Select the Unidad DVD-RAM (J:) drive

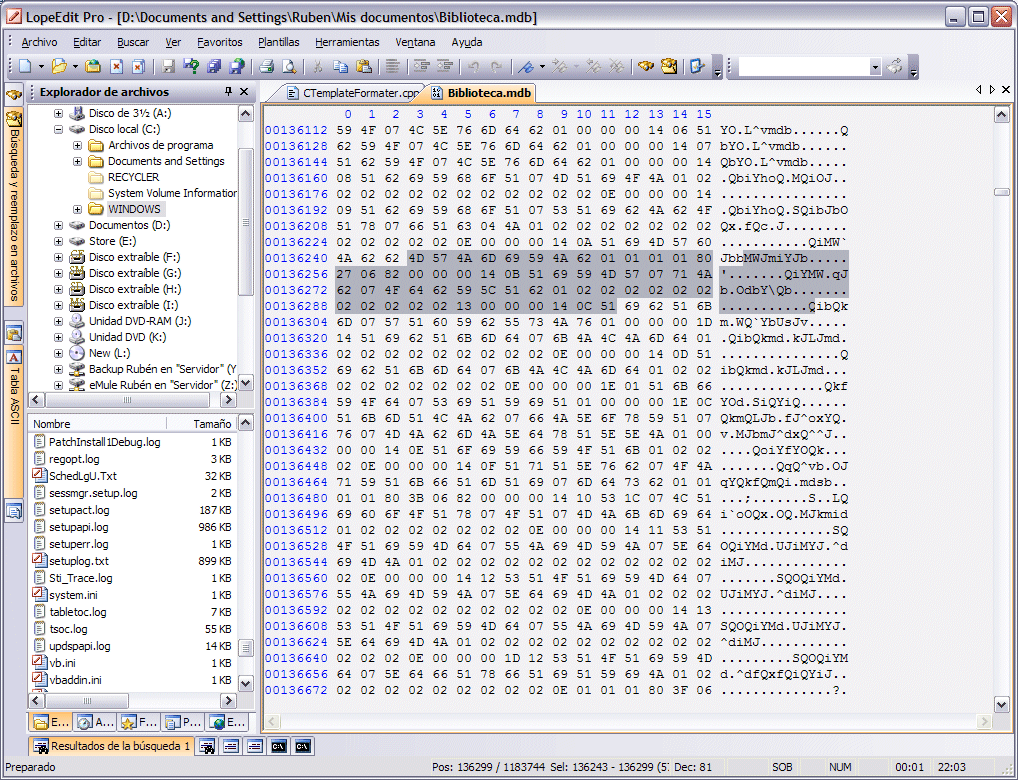coord(140,321)
